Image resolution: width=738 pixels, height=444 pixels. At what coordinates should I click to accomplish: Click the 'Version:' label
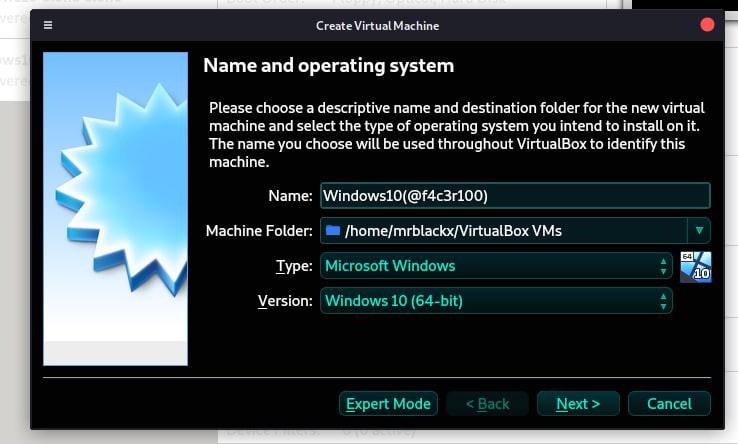(285, 301)
